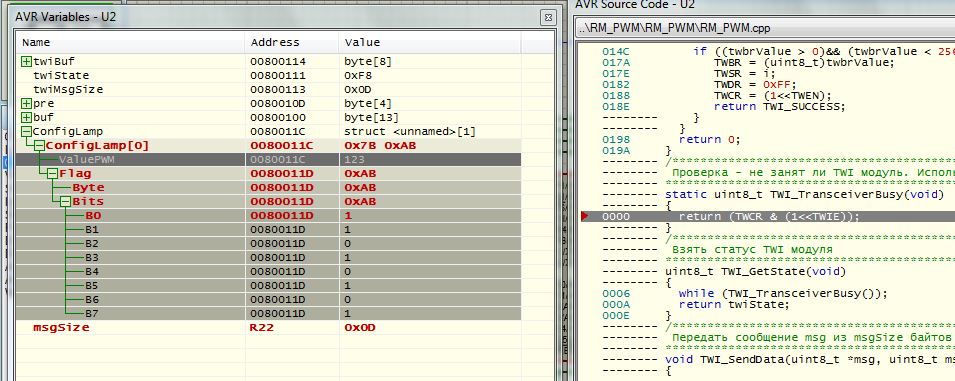Click the 'return TWI_SUCCESS;' source line
Image resolution: width=955 pixels, height=381 pixels.
pyautogui.click(x=779, y=106)
